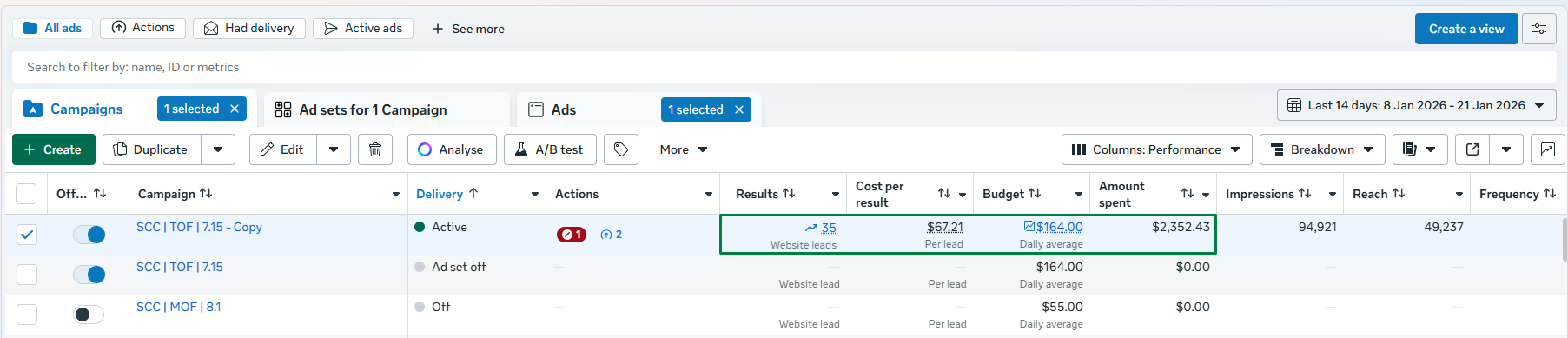Click See more views
1568x338 pixels.
(467, 29)
